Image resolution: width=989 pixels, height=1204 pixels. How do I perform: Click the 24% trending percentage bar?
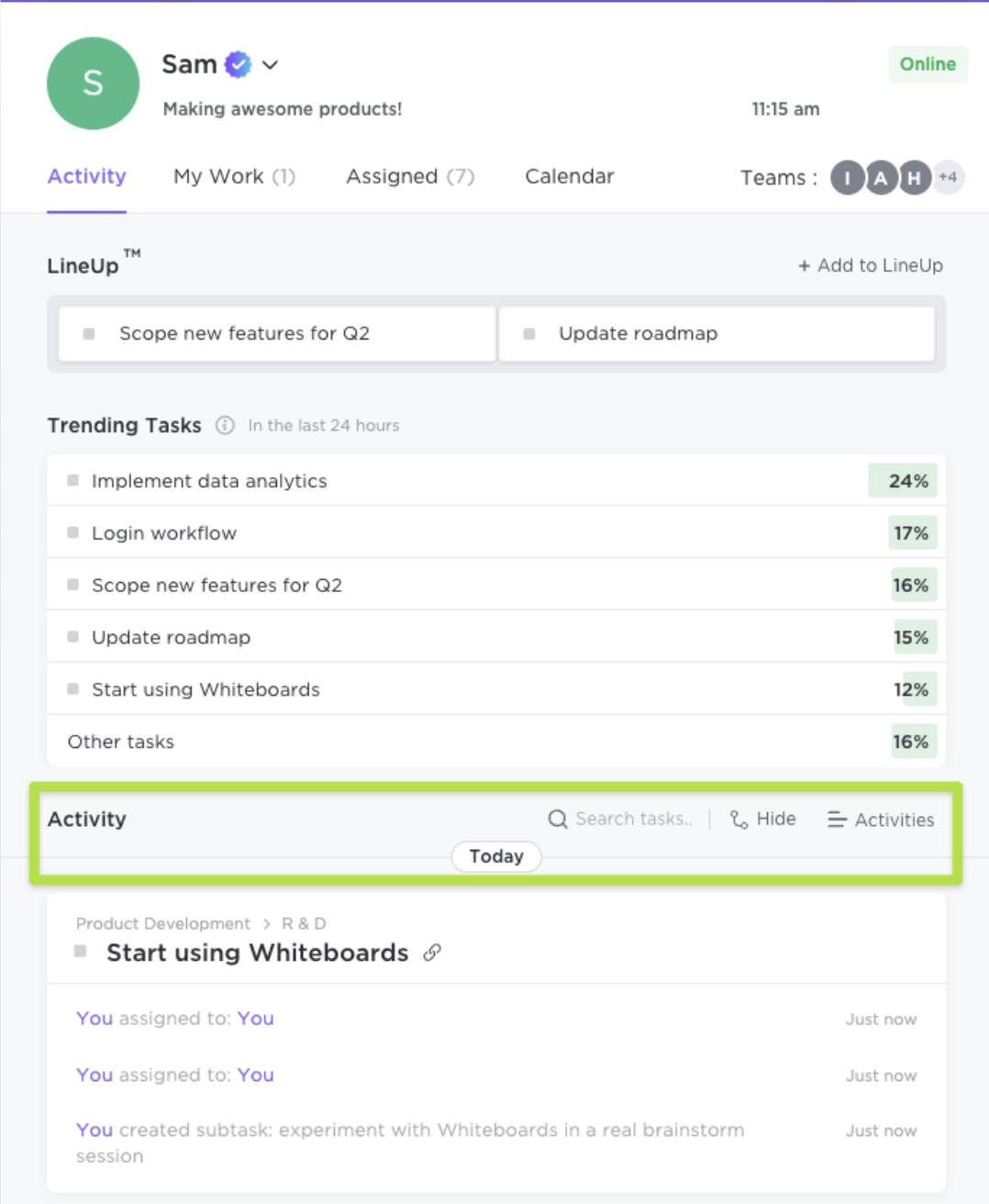pos(903,481)
